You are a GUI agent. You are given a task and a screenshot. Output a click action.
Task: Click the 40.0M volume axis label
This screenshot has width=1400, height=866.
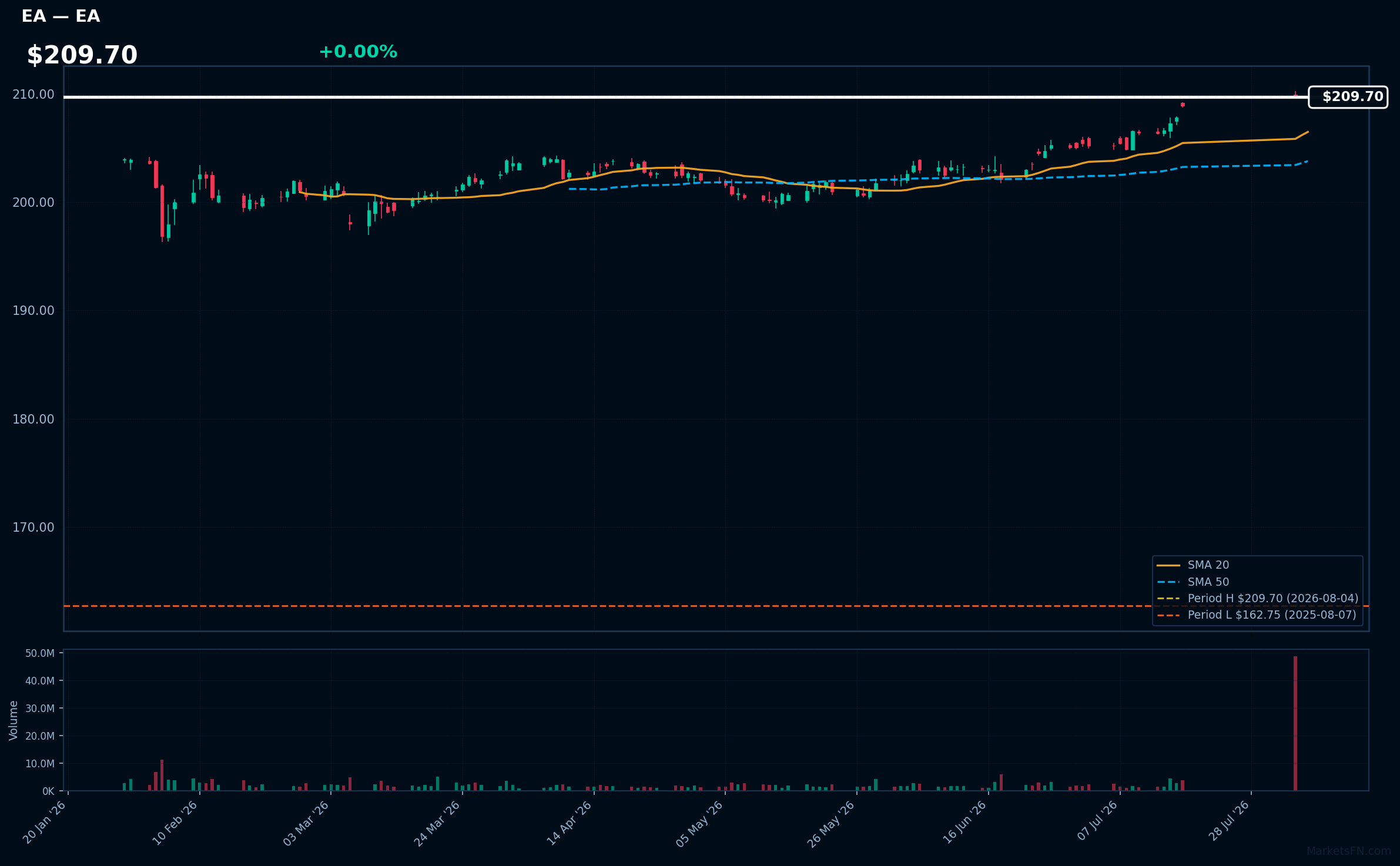click(x=40, y=681)
